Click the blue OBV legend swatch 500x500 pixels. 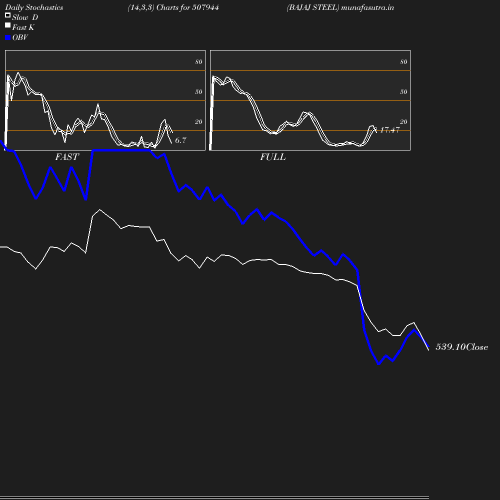(8, 38)
